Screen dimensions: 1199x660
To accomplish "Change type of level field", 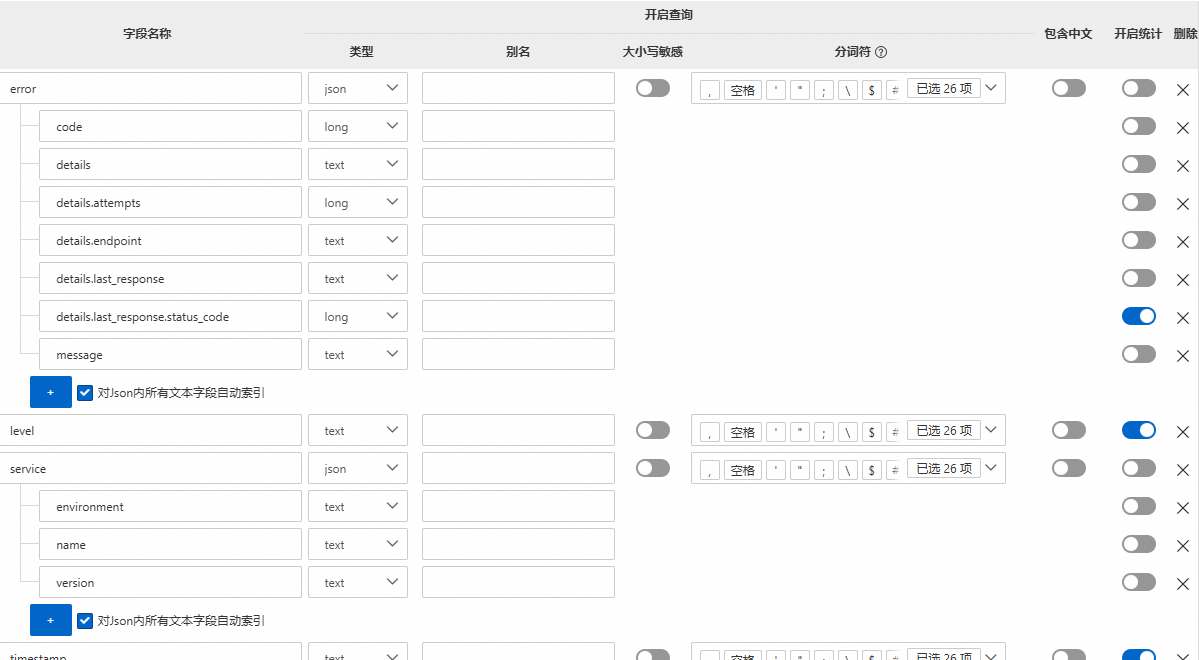I will click(358, 430).
